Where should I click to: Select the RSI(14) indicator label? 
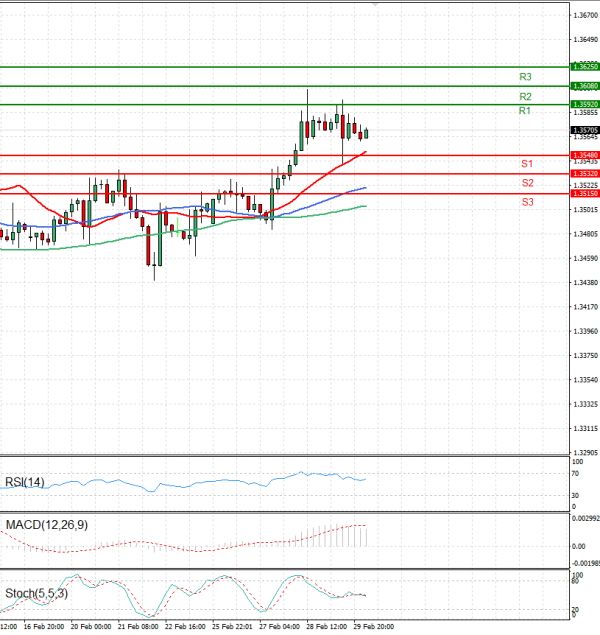(x=25, y=482)
